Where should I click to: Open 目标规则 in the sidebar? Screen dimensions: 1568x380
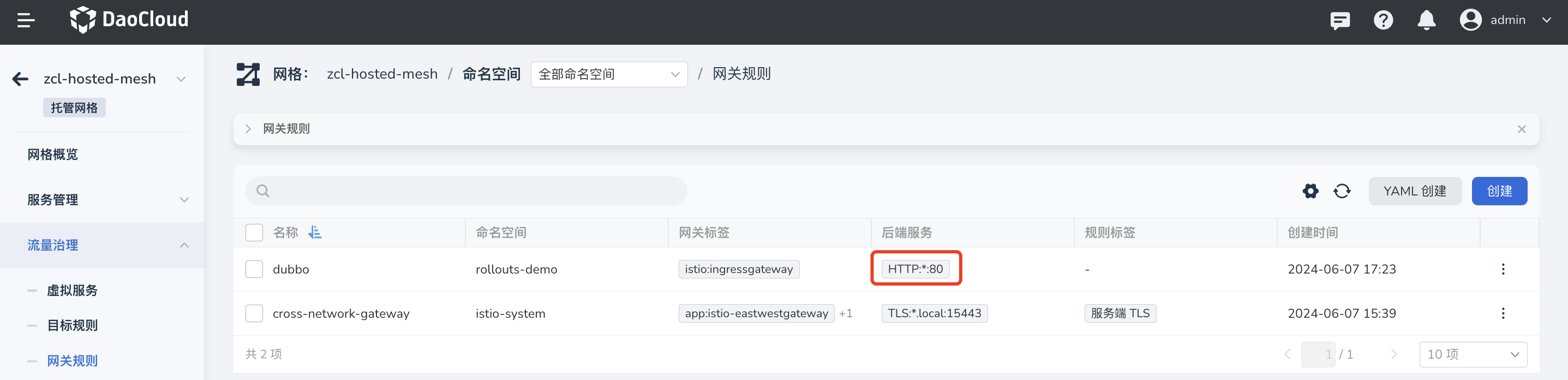click(x=73, y=325)
